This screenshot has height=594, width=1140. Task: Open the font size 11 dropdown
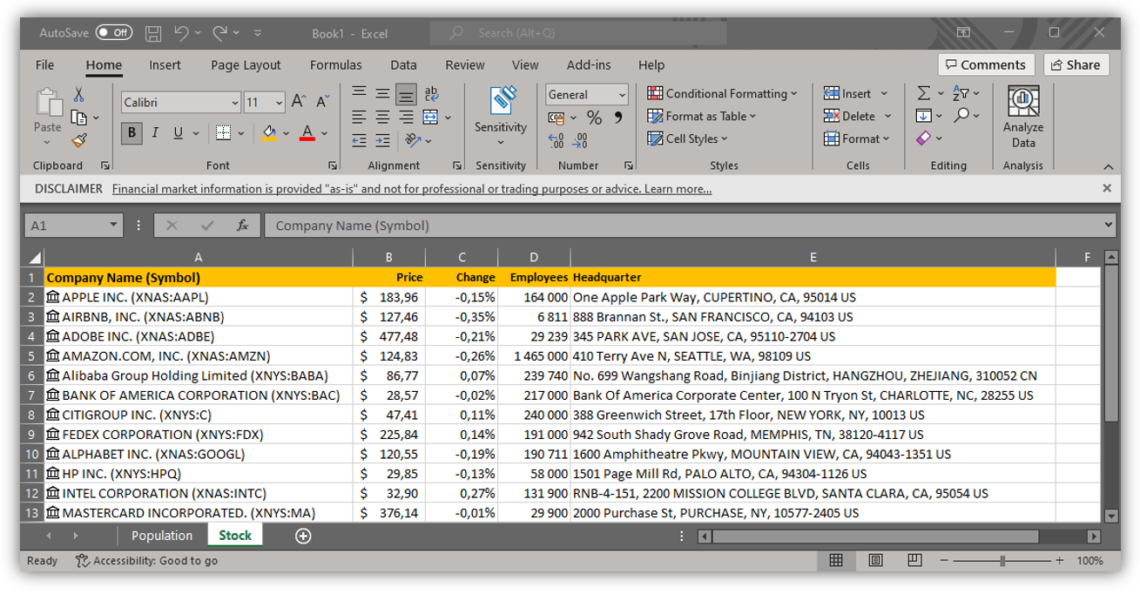pos(279,103)
